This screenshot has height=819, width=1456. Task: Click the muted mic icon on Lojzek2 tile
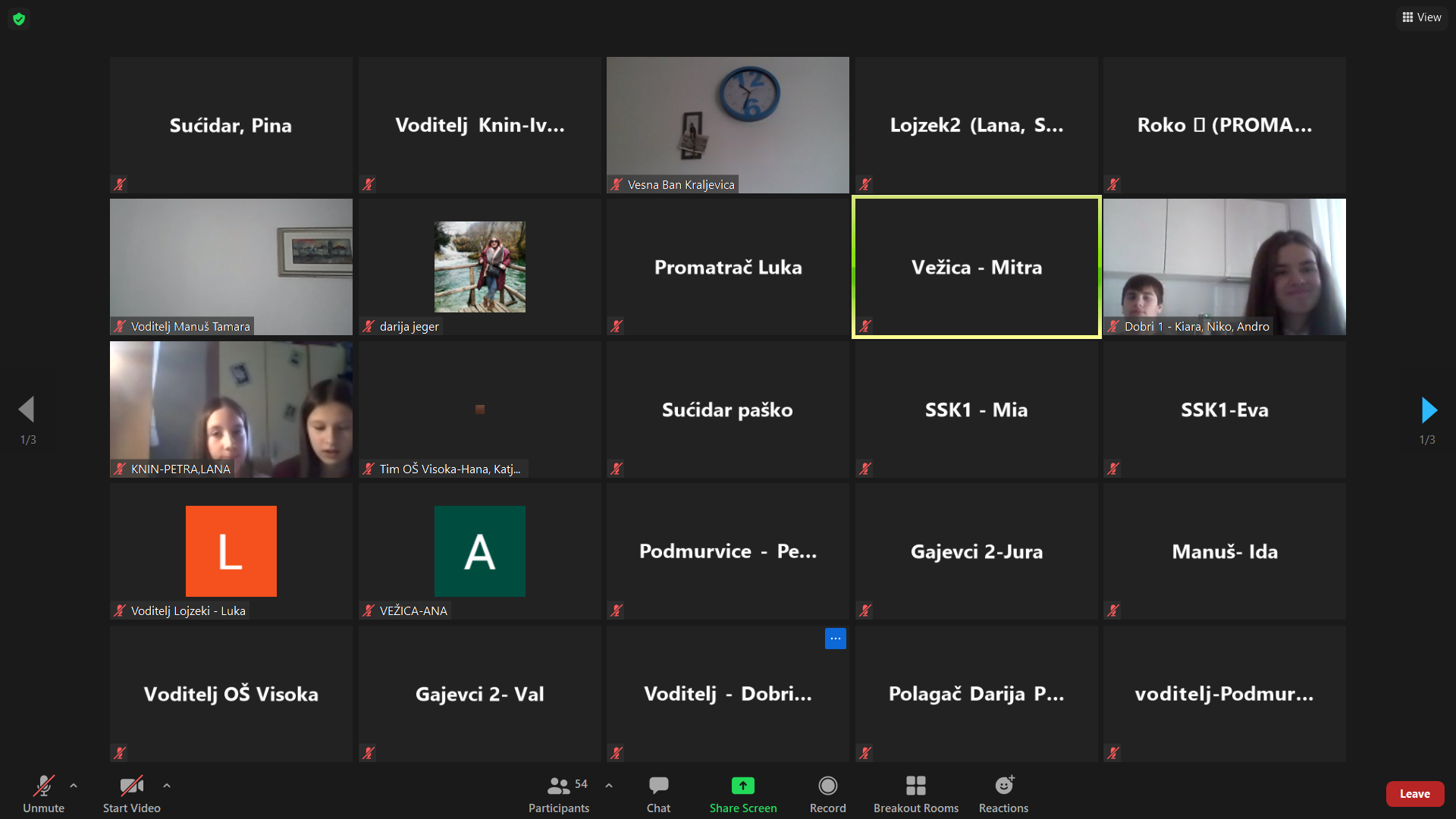(x=865, y=184)
